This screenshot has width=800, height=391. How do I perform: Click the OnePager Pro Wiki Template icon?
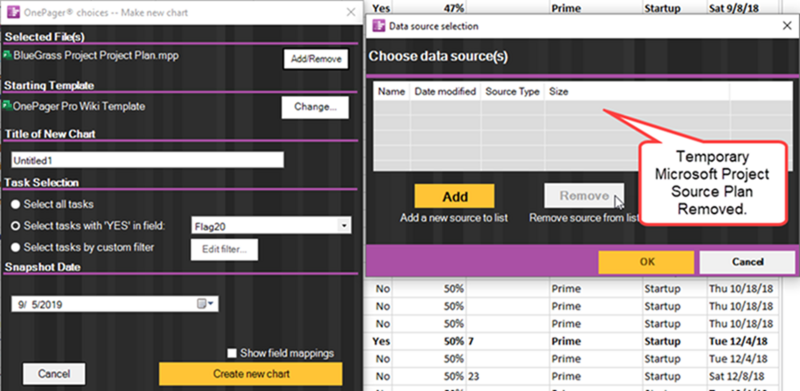click(x=7, y=106)
